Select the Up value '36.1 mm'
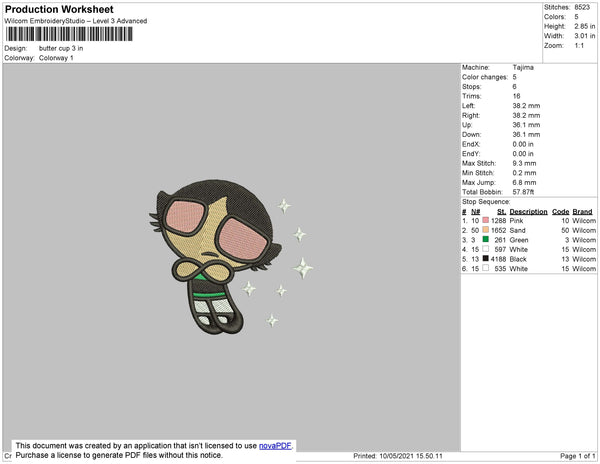Viewport: 600px width, 464px height. click(527, 125)
